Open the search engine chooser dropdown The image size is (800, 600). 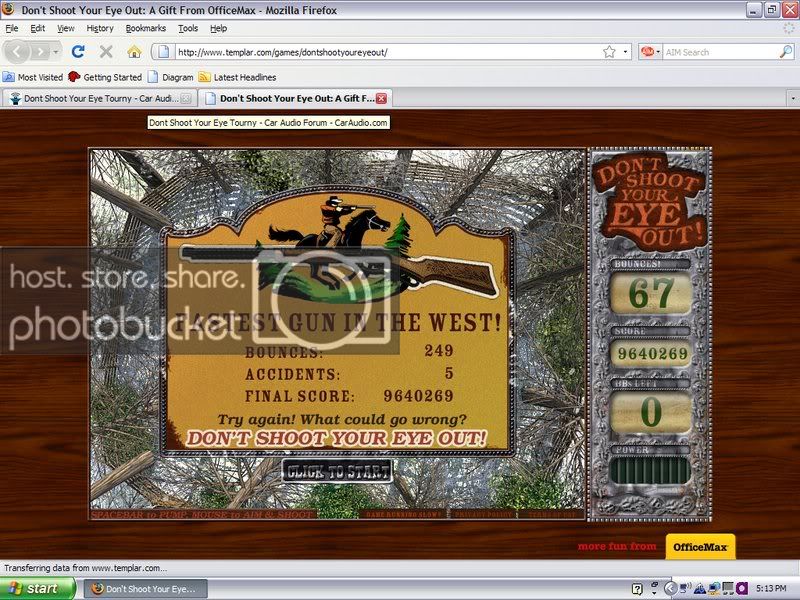(x=658, y=52)
